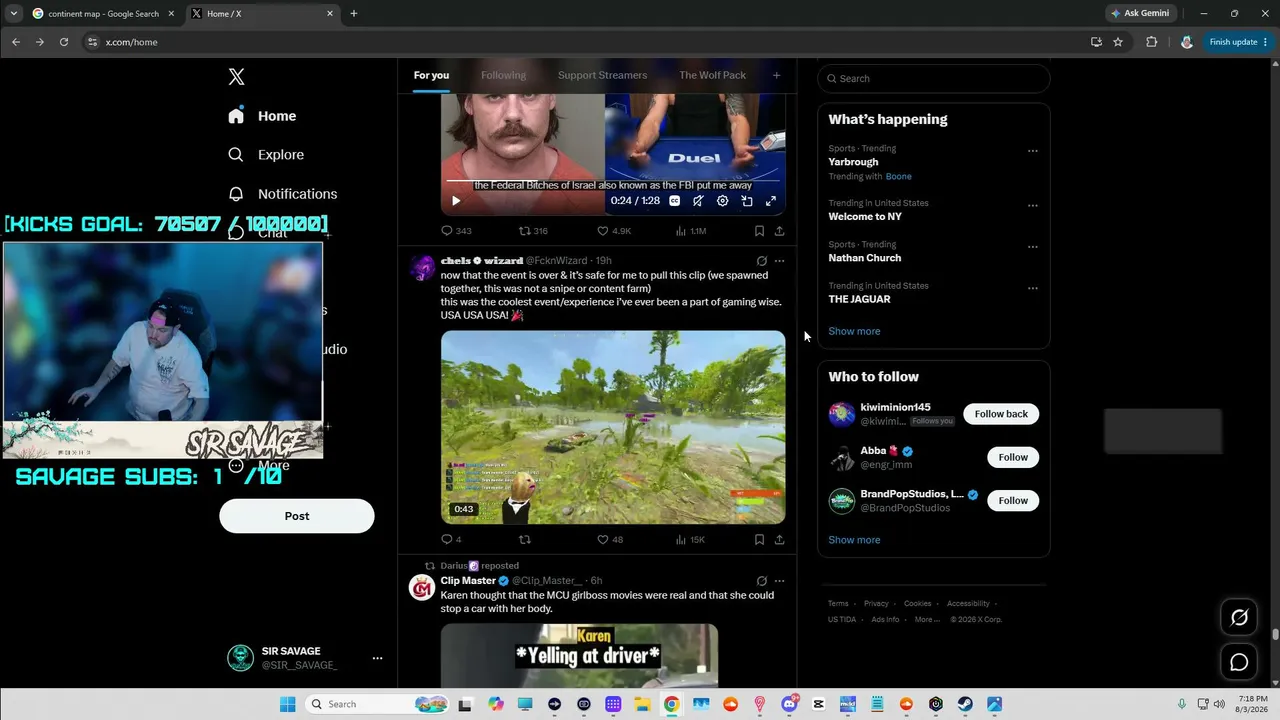This screenshot has width=1280, height=720.
Task: Open the floating Messages chat button
Action: [1239, 662]
